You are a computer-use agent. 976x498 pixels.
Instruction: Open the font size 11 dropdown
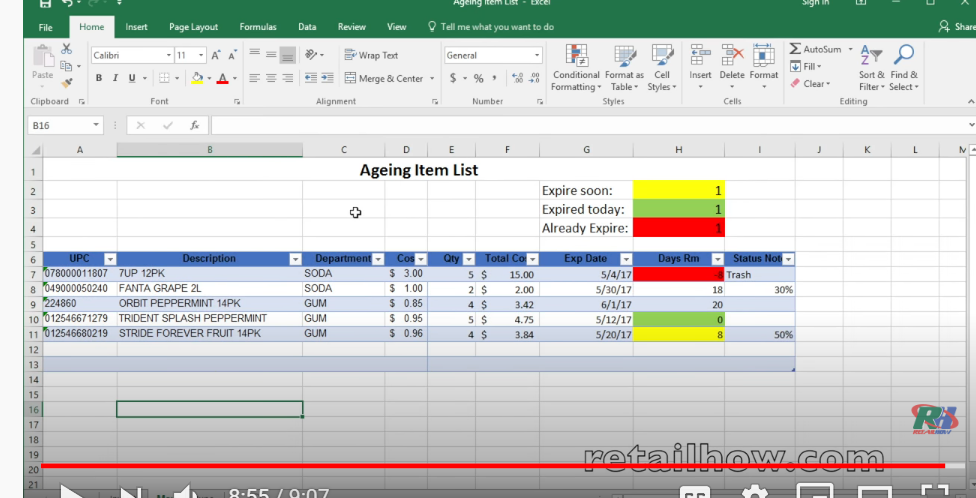pos(201,55)
